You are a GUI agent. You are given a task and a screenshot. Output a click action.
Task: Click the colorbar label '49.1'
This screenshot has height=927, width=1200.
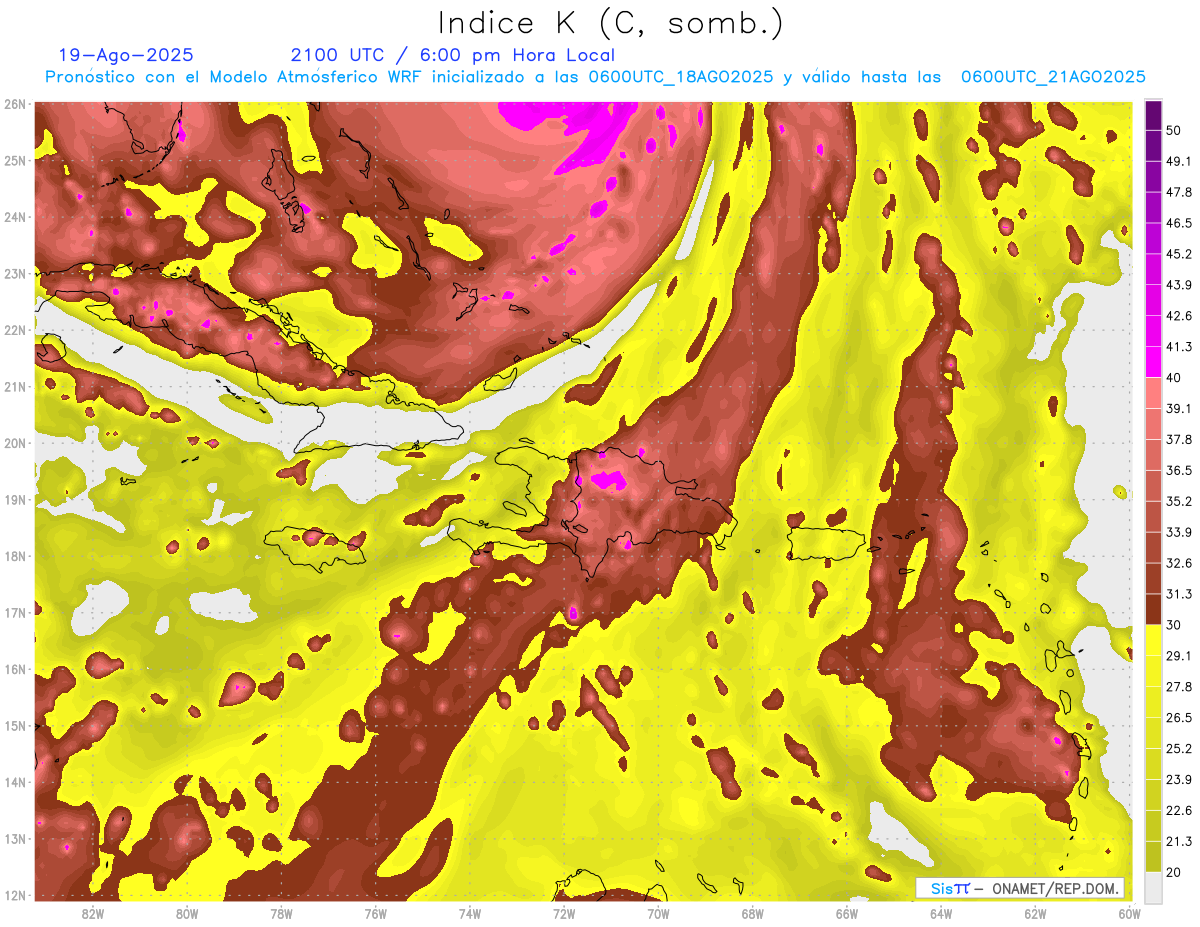click(1178, 161)
